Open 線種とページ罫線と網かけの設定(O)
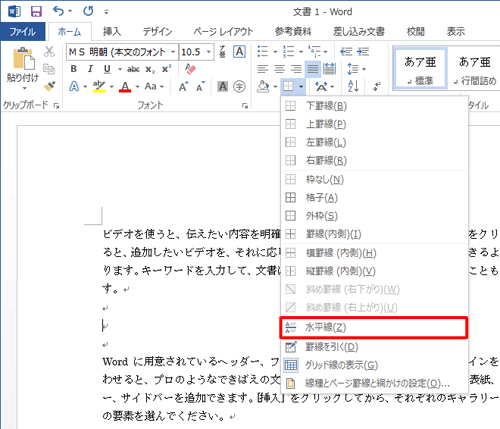This screenshot has height=429, width=500. pyautogui.click(x=374, y=384)
